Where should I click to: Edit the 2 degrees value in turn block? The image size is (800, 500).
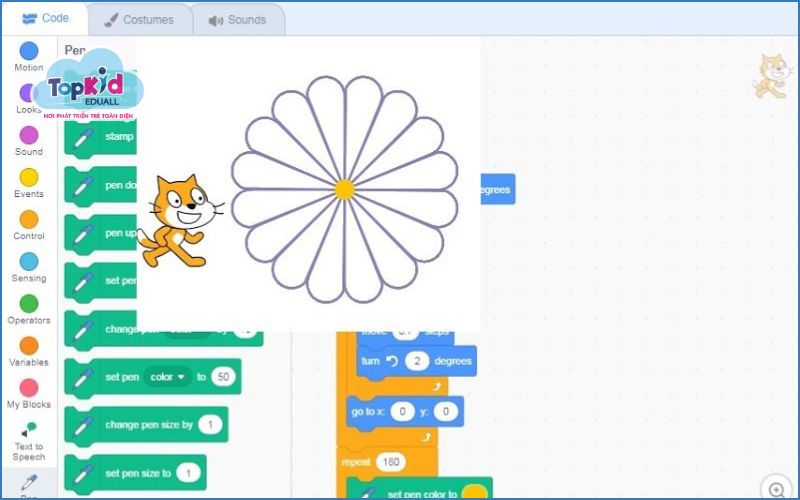tap(417, 361)
